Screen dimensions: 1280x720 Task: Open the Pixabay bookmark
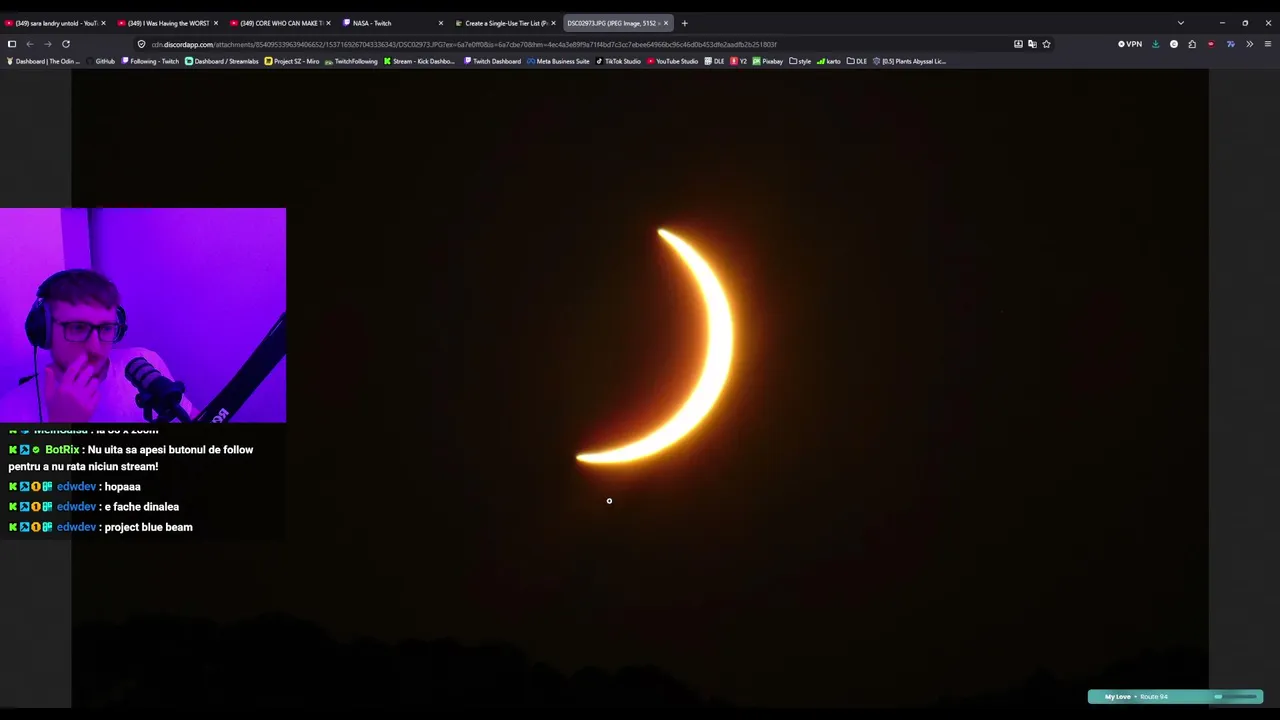tap(768, 61)
